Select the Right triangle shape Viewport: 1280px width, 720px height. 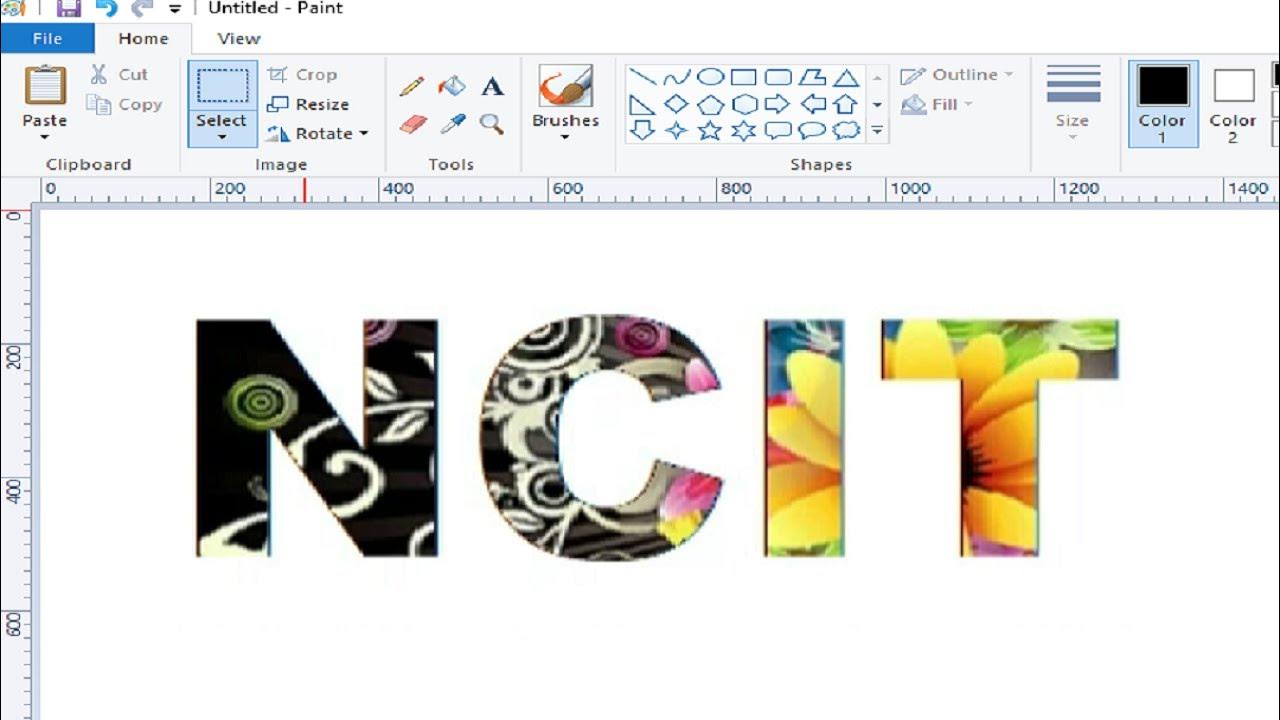pos(642,104)
